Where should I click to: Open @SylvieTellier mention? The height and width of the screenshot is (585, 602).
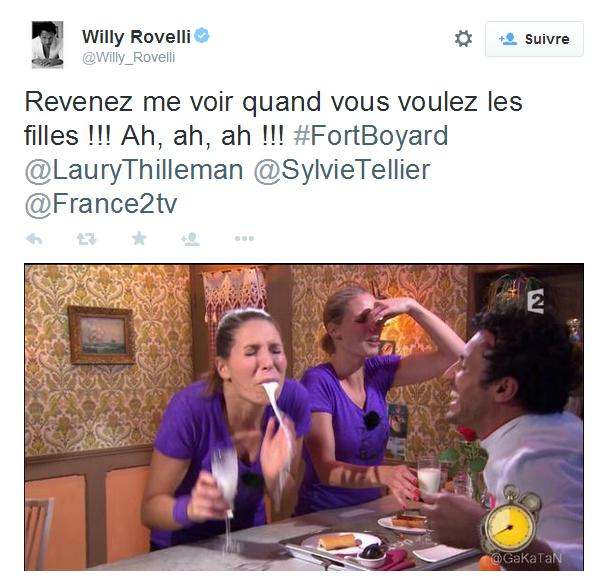342,169
